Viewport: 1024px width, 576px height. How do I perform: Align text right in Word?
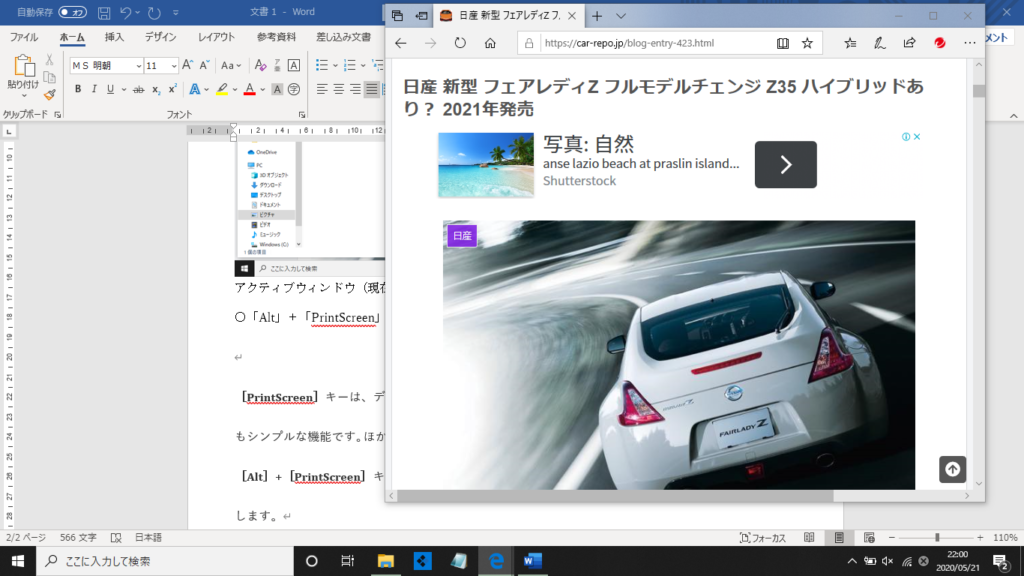click(x=355, y=89)
